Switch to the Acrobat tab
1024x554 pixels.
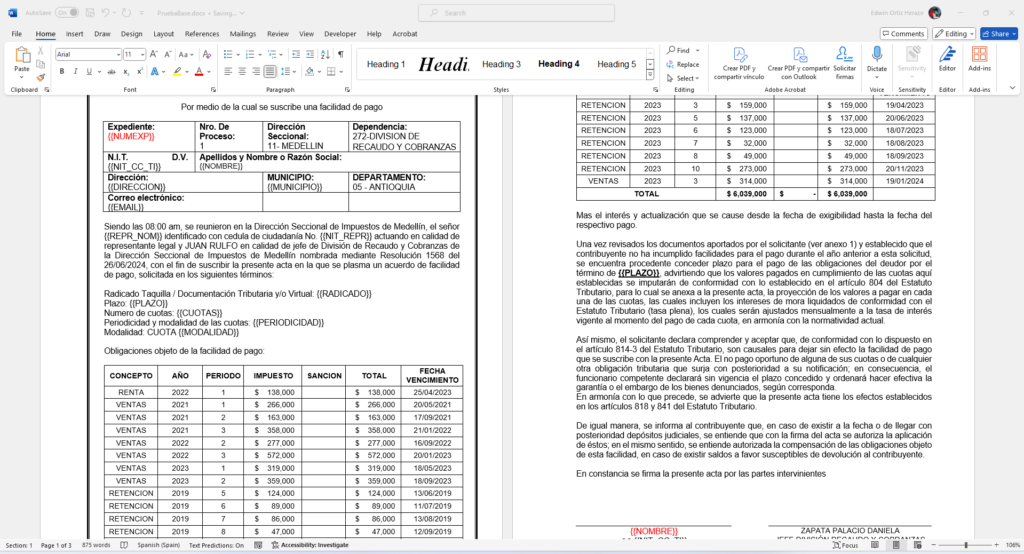(405, 33)
